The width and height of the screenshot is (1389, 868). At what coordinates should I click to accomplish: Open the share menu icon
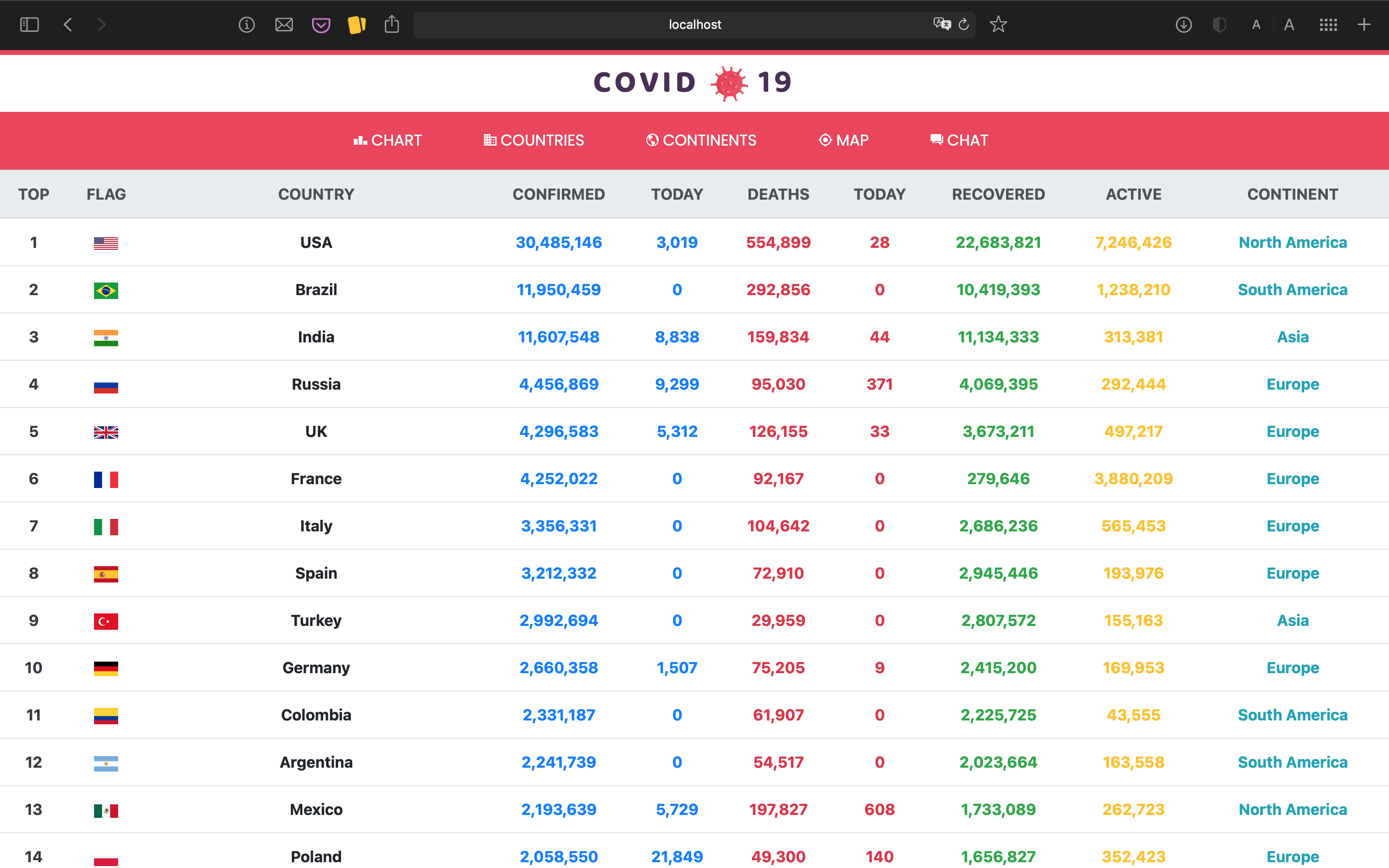click(x=392, y=24)
